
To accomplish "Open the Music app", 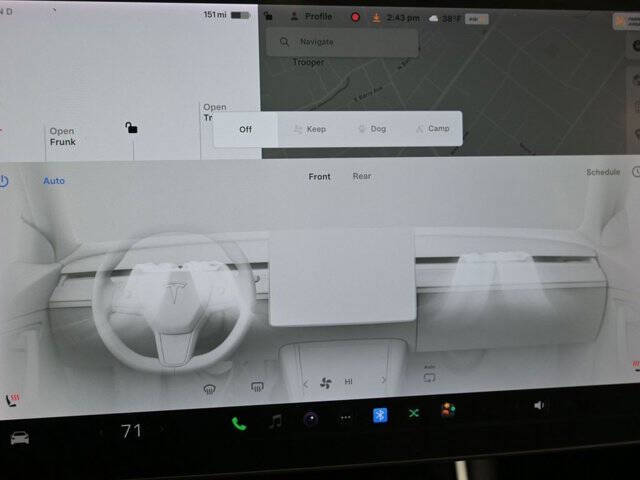I will pyautogui.click(x=276, y=421).
